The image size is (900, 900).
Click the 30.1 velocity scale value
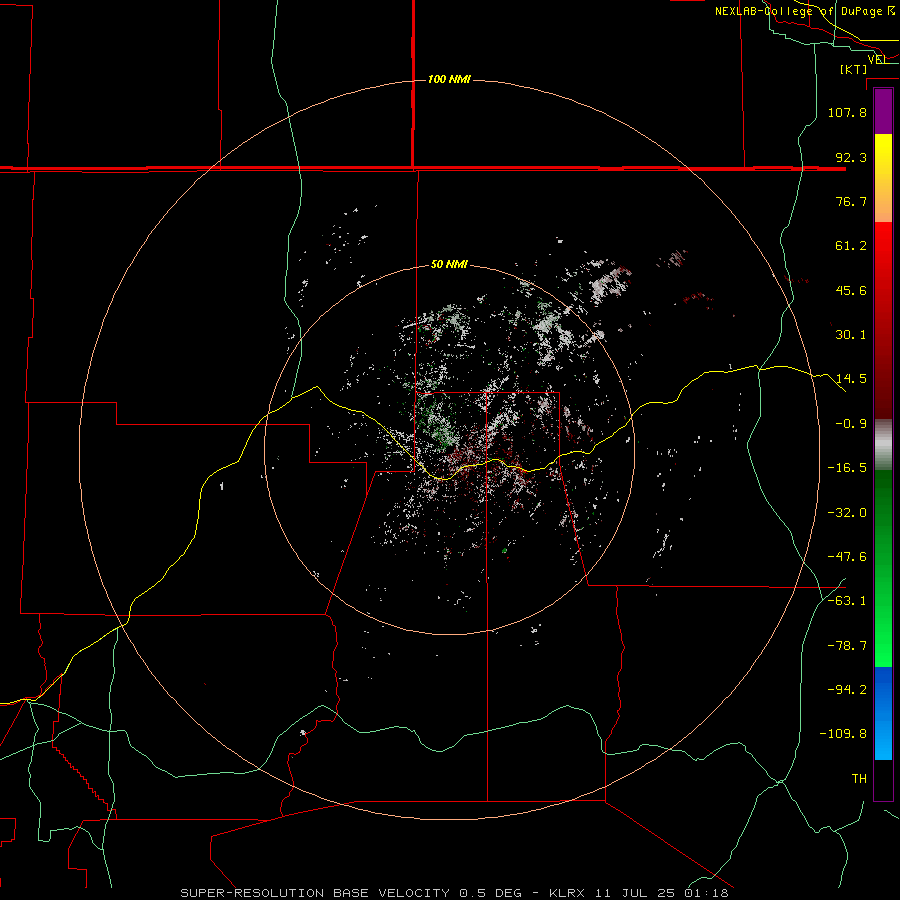click(x=851, y=335)
